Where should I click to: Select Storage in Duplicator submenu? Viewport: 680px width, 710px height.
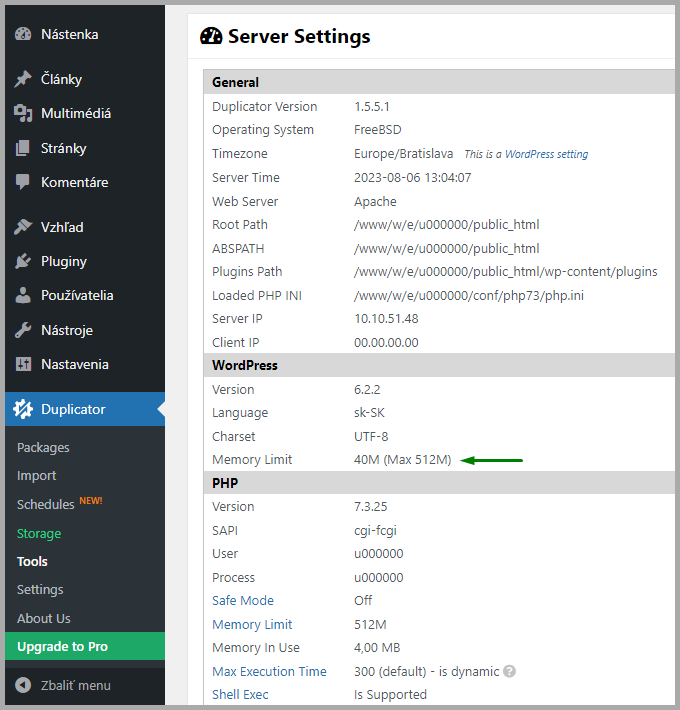pos(39,534)
